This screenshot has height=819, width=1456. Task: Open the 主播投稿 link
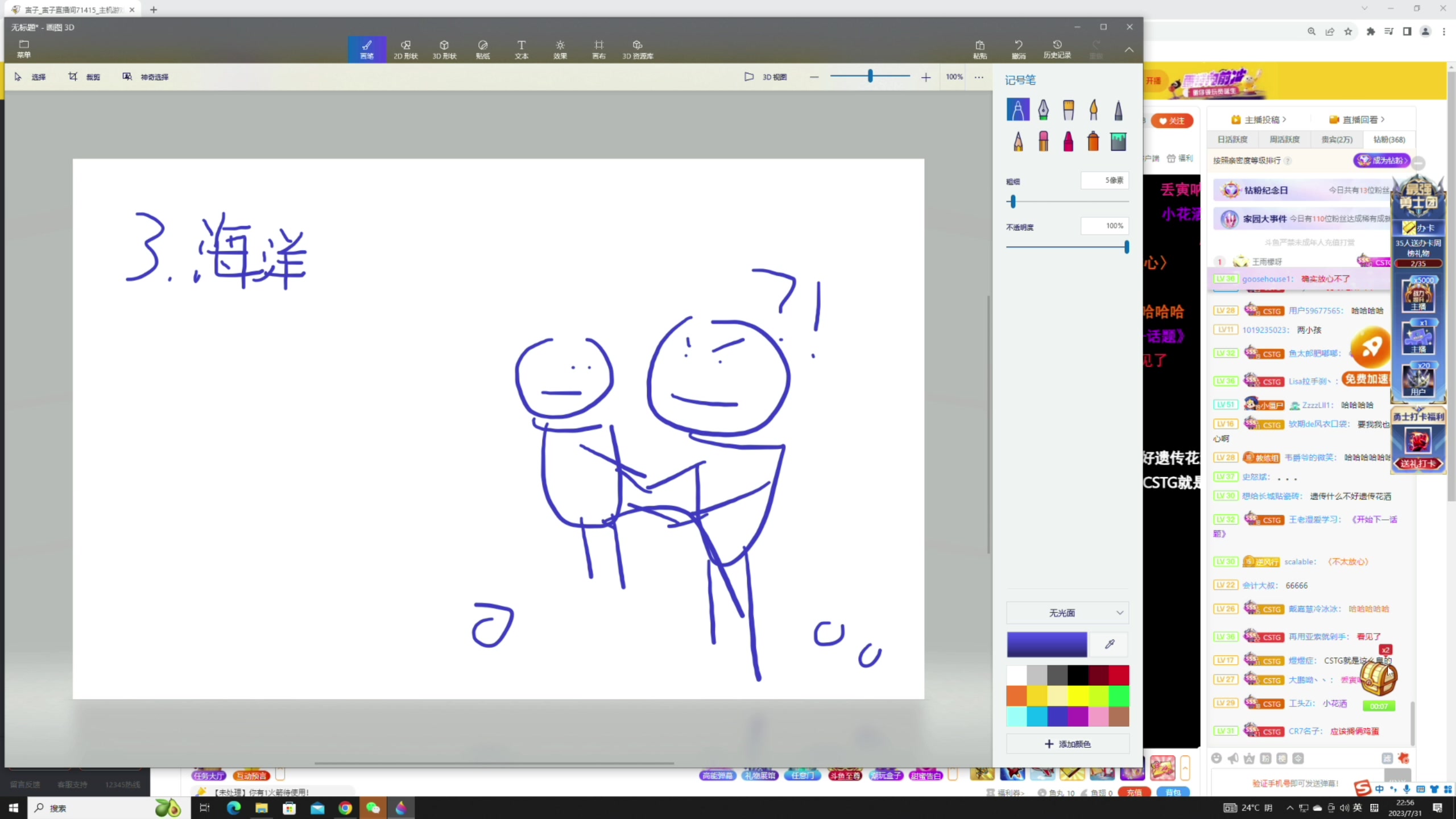1258,119
